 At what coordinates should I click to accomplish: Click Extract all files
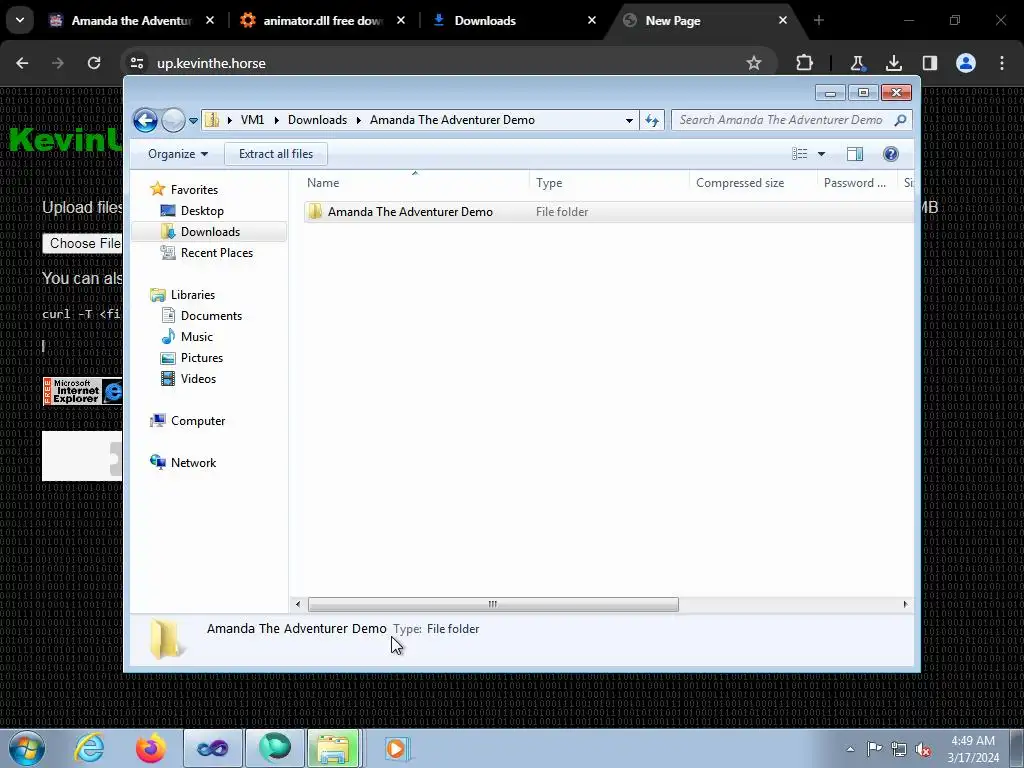coord(276,154)
